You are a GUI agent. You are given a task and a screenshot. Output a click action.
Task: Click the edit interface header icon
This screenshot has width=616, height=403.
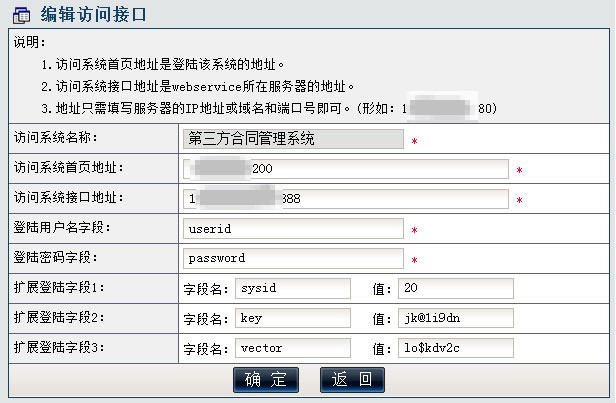(21, 15)
